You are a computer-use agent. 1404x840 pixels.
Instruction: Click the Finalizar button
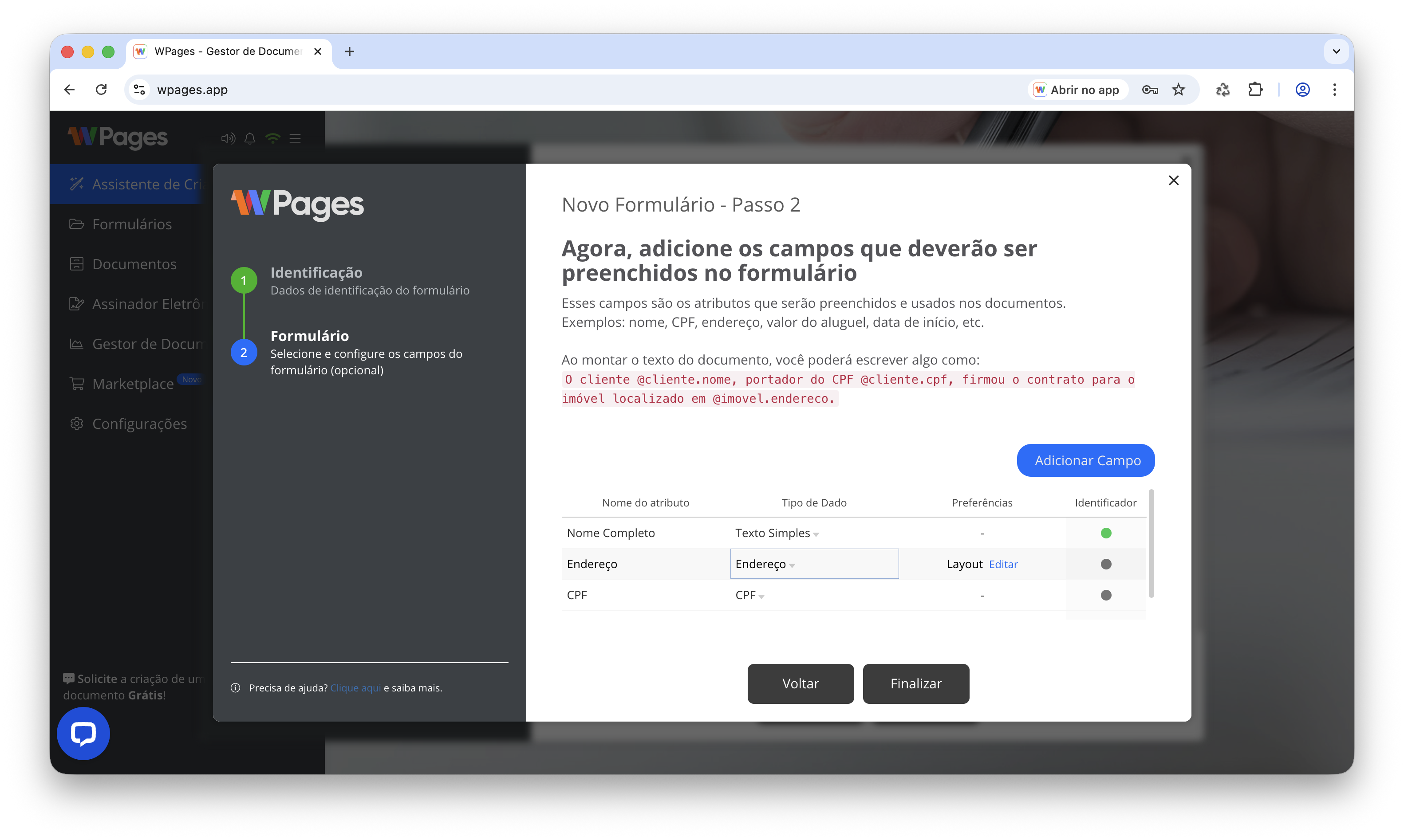point(916,683)
